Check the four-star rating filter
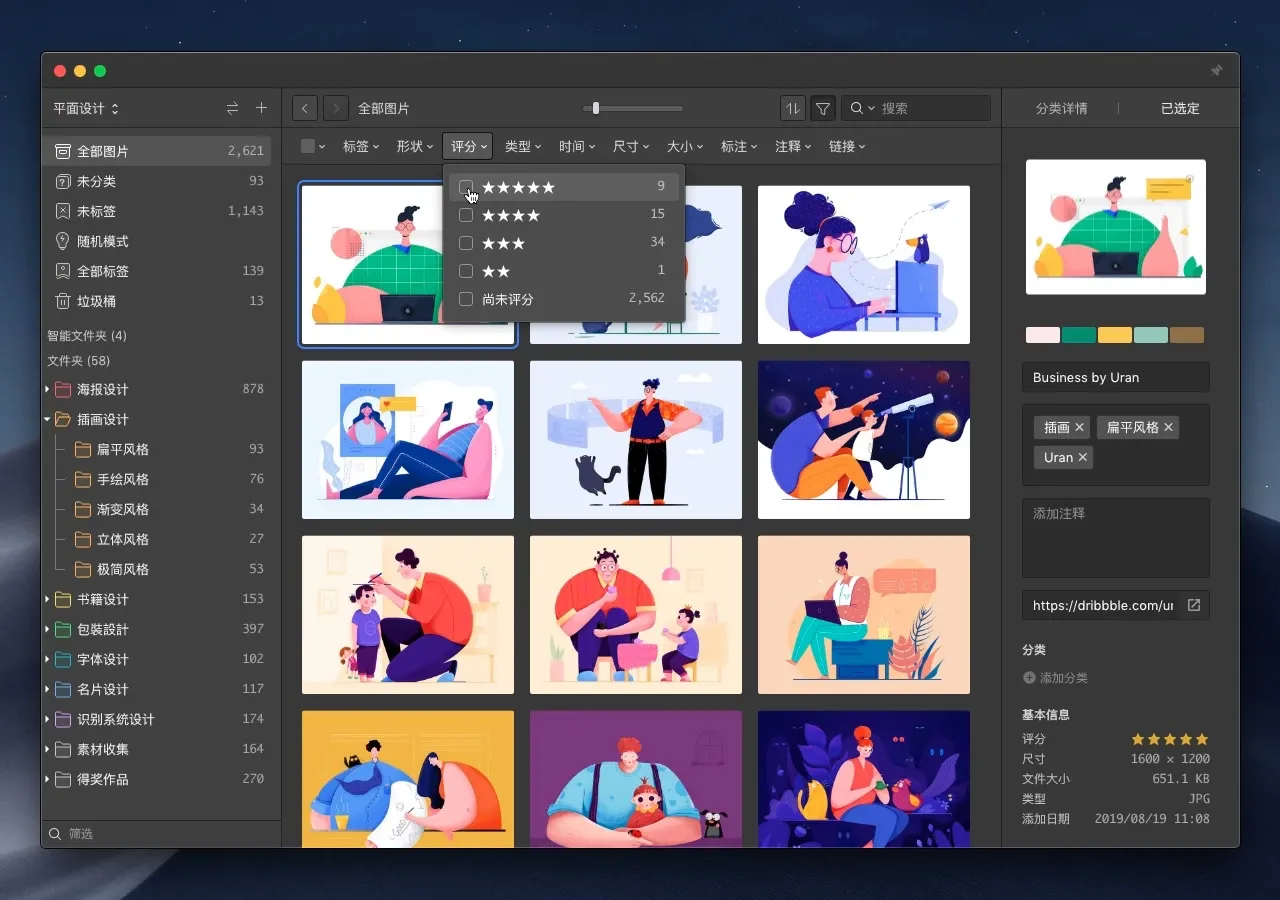Viewport: 1280px width, 900px height. pyautogui.click(x=466, y=215)
